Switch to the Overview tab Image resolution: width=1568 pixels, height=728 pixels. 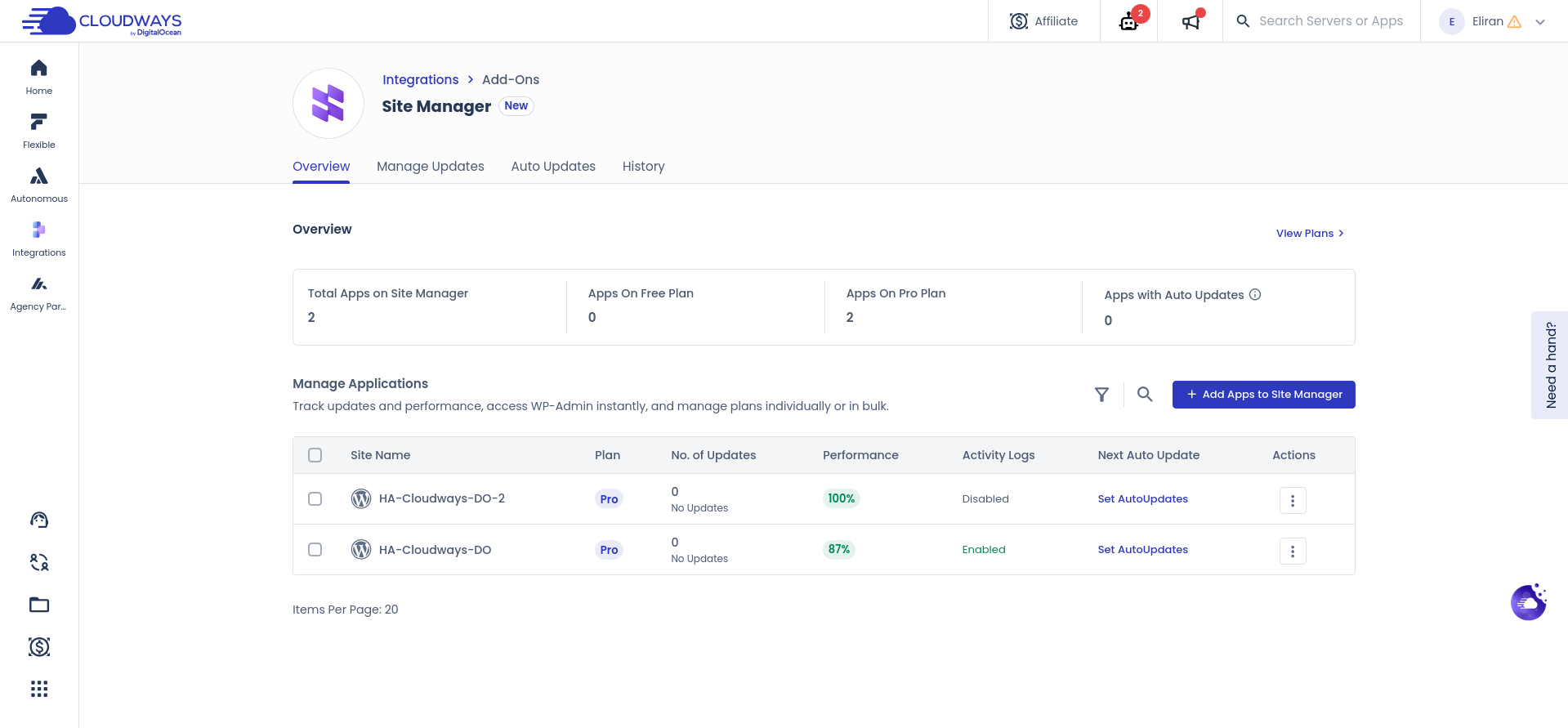point(321,167)
